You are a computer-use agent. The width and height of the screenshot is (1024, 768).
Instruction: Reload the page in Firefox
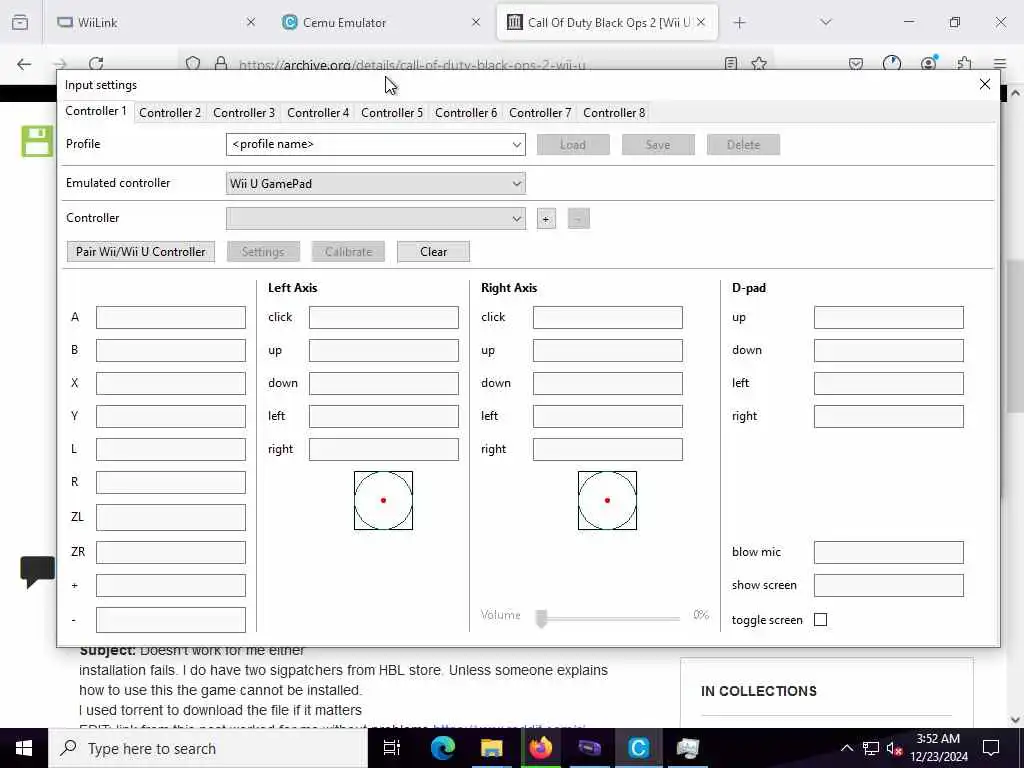[x=96, y=64]
